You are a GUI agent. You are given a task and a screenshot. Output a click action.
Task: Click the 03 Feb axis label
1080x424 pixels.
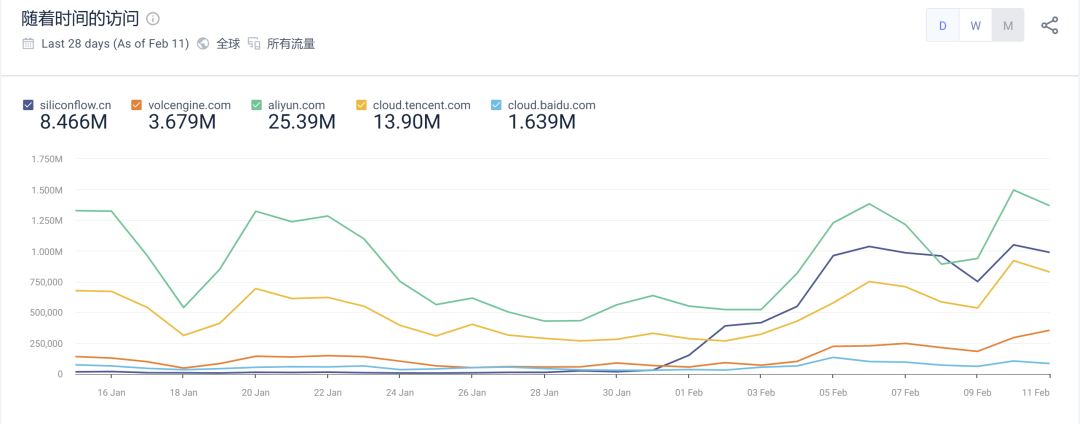point(761,393)
